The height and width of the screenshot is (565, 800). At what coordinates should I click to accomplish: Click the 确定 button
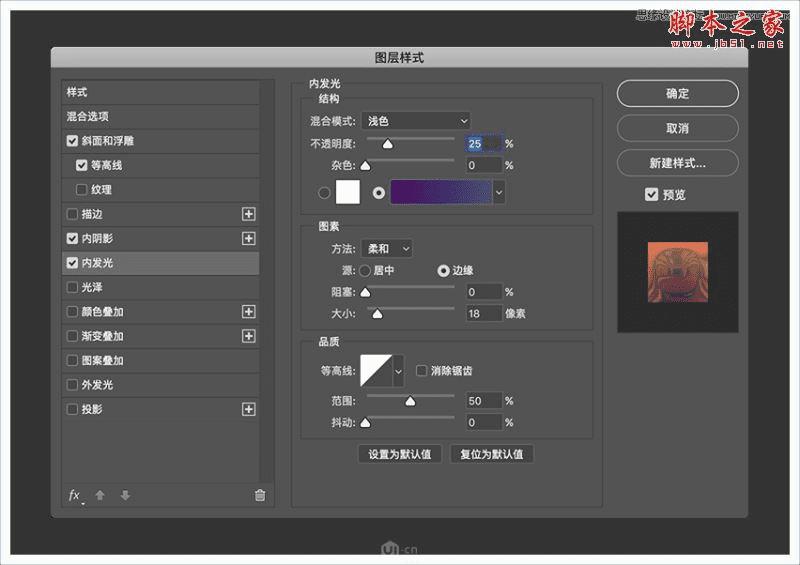(678, 93)
